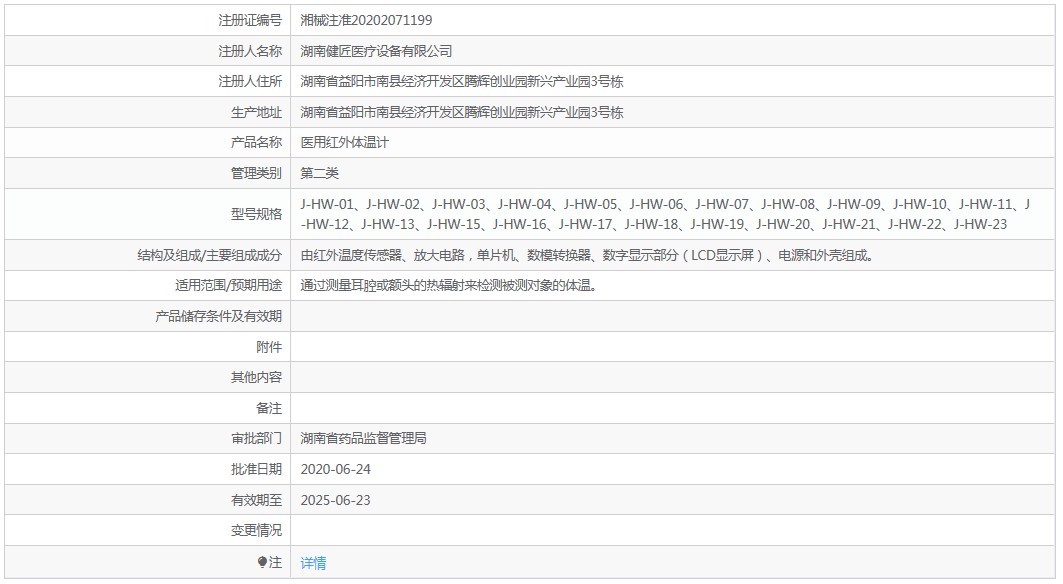Select the composition text about 红外温度传感器
The image size is (1063, 584).
pos(587,256)
